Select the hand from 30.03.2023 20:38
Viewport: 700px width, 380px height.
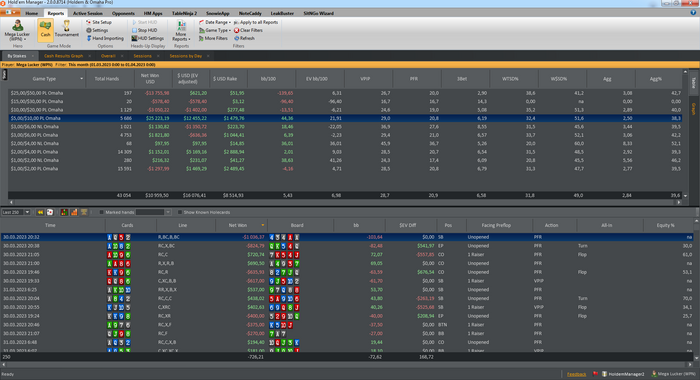[x=347, y=246]
